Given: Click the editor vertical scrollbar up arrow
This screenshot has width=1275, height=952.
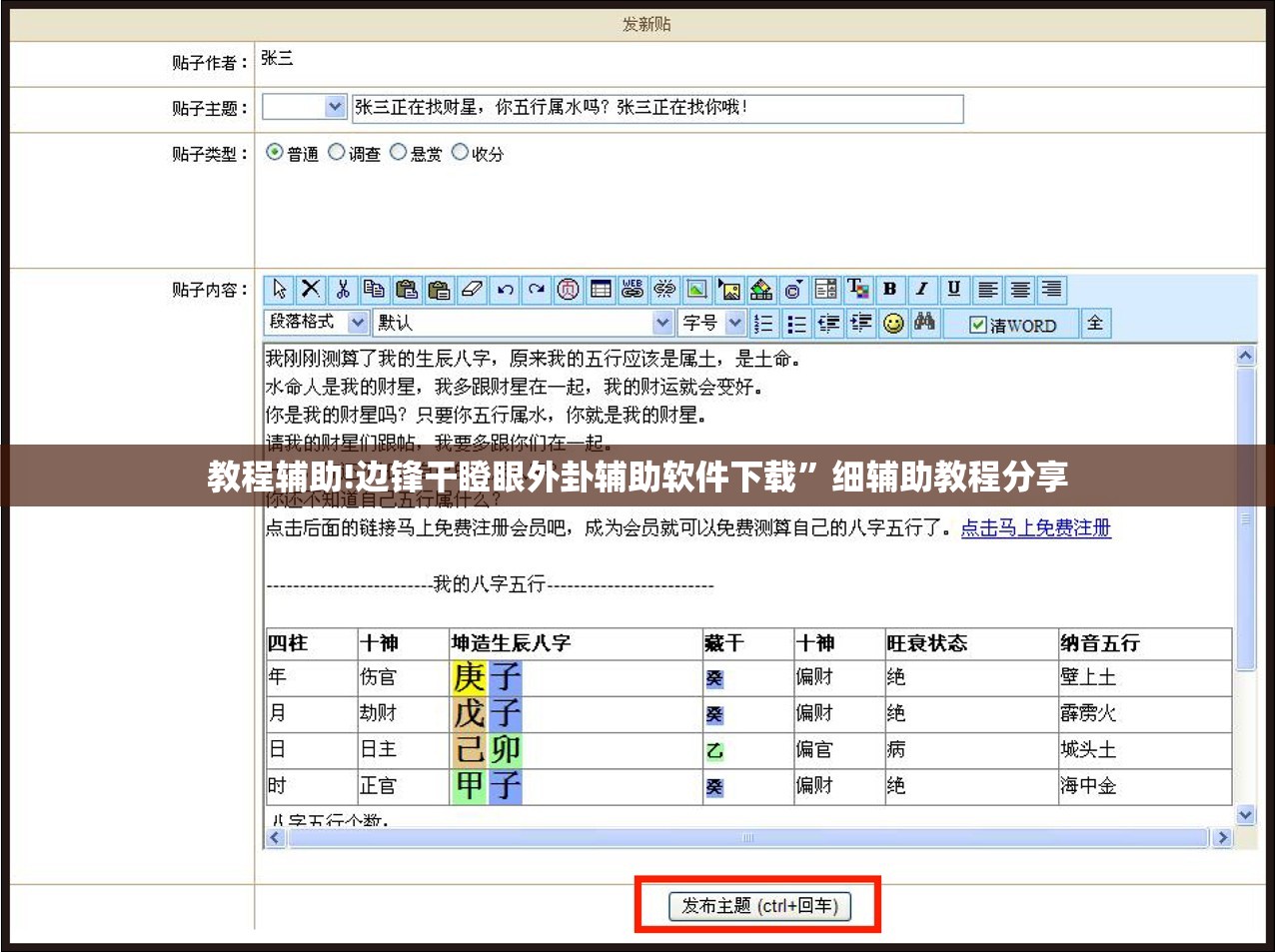Looking at the screenshot, I should (1246, 355).
